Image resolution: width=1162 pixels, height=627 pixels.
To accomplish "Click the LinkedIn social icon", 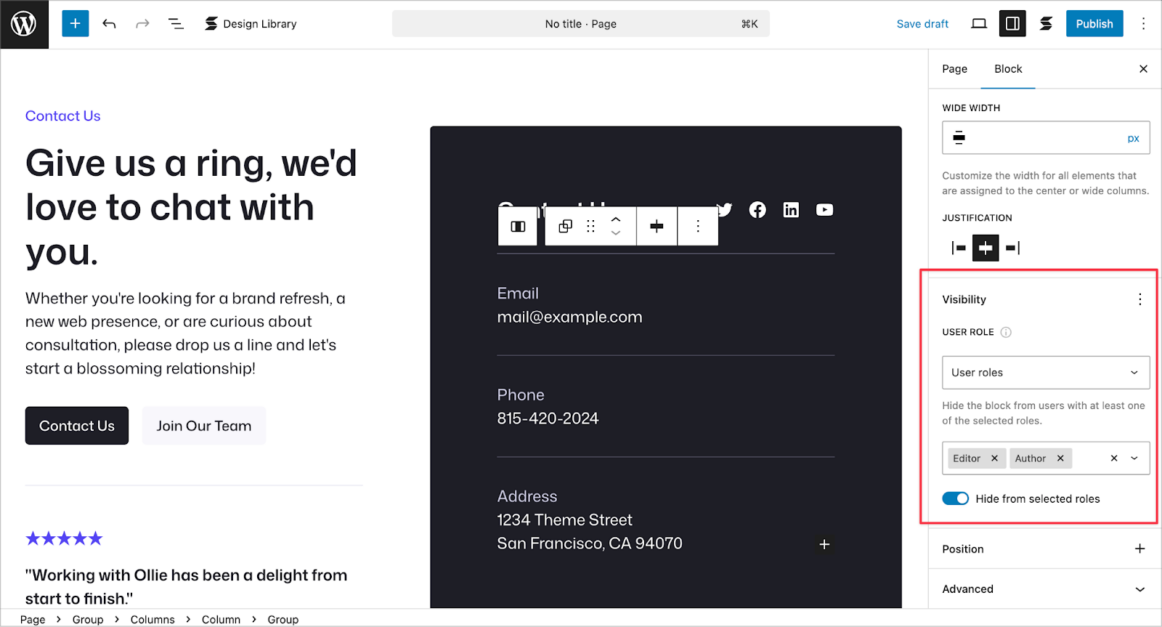I will tap(791, 210).
